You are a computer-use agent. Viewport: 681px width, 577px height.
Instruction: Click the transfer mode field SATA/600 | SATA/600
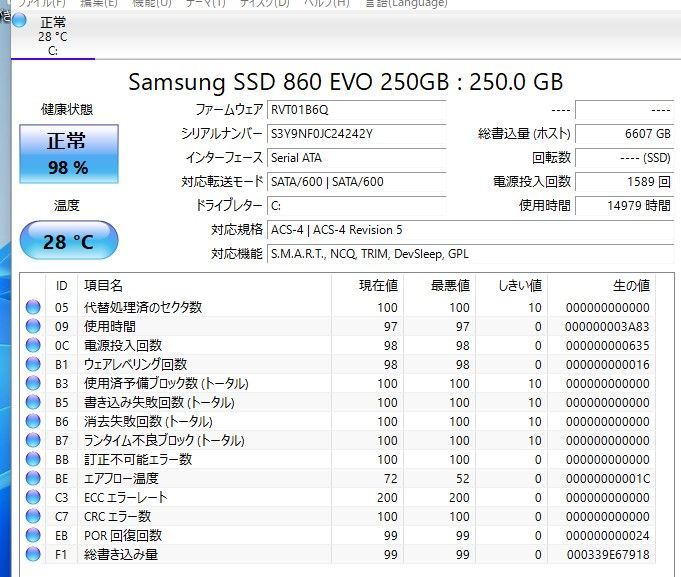click(x=357, y=181)
